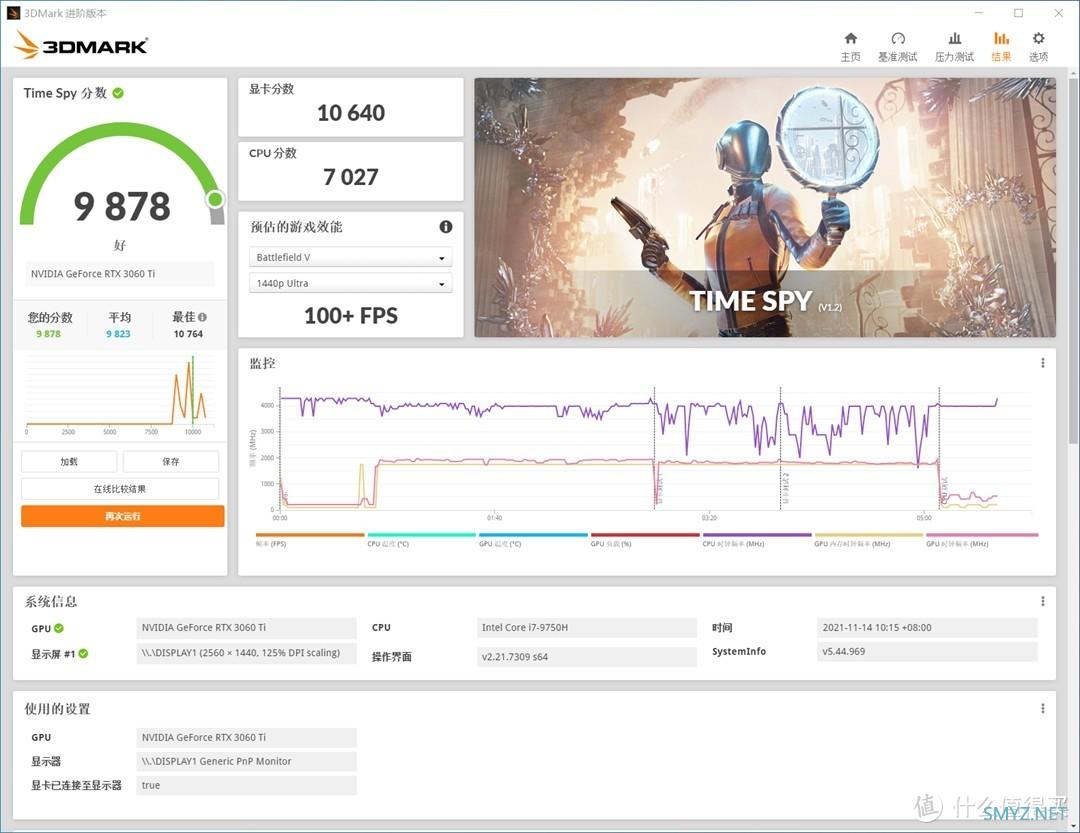Image resolution: width=1080 pixels, height=833 pixels.
Task: Click the 时间 field 2021-11-14 10:15 +08:00
Action: click(x=926, y=628)
